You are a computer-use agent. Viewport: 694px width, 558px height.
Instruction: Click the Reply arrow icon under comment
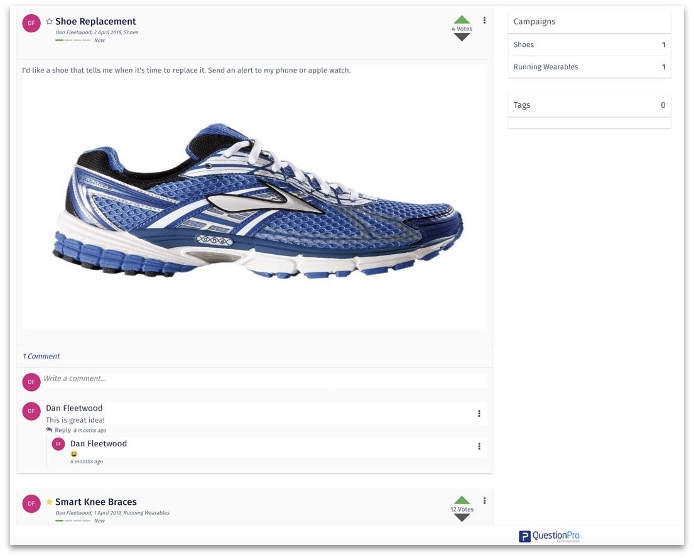pyautogui.click(x=49, y=430)
